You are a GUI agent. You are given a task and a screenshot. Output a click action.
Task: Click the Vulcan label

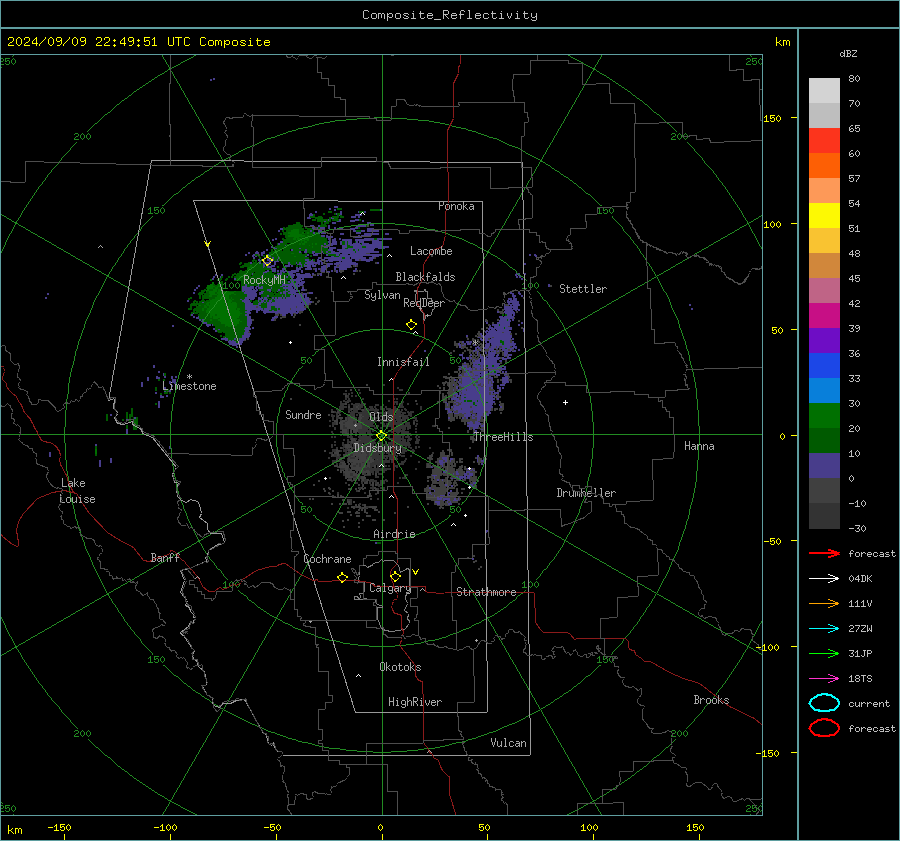509,743
